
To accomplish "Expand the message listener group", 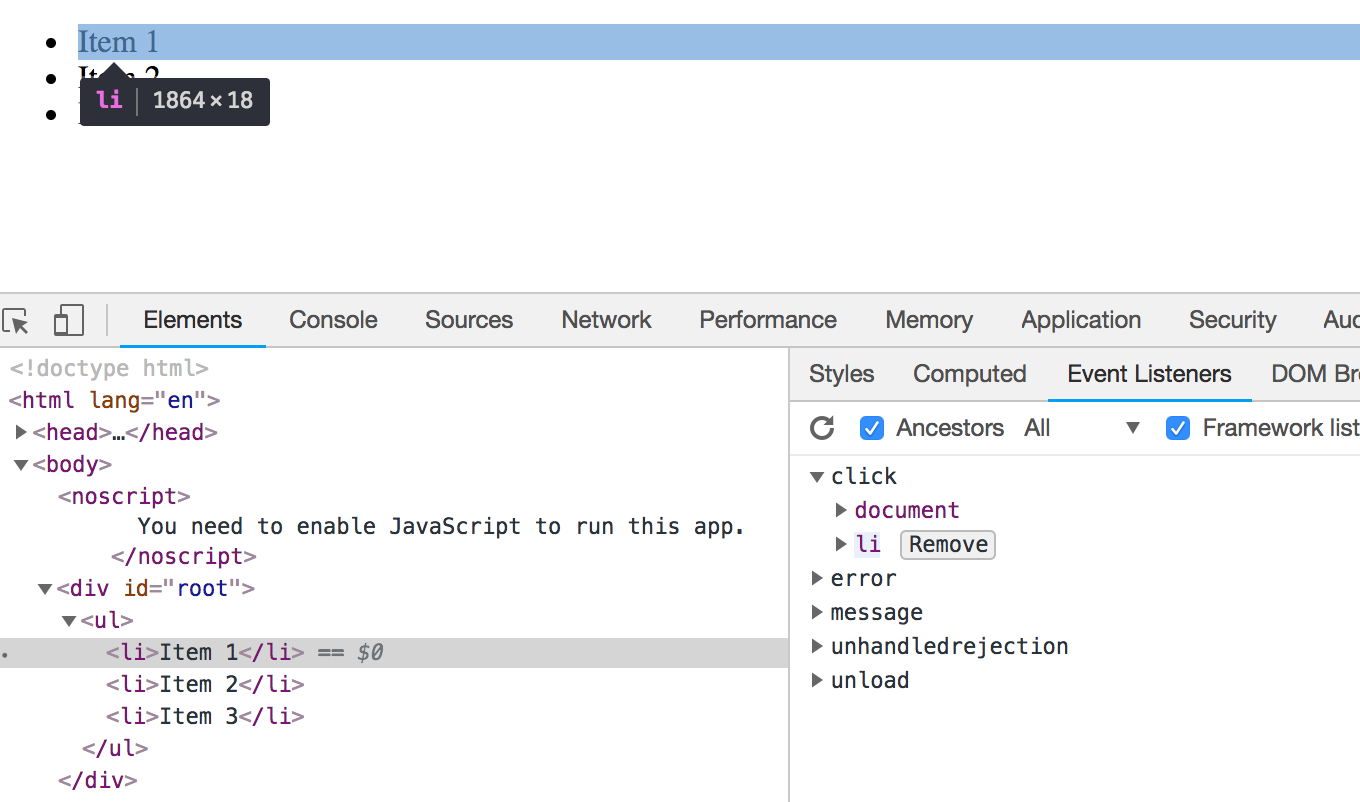I will 817,612.
